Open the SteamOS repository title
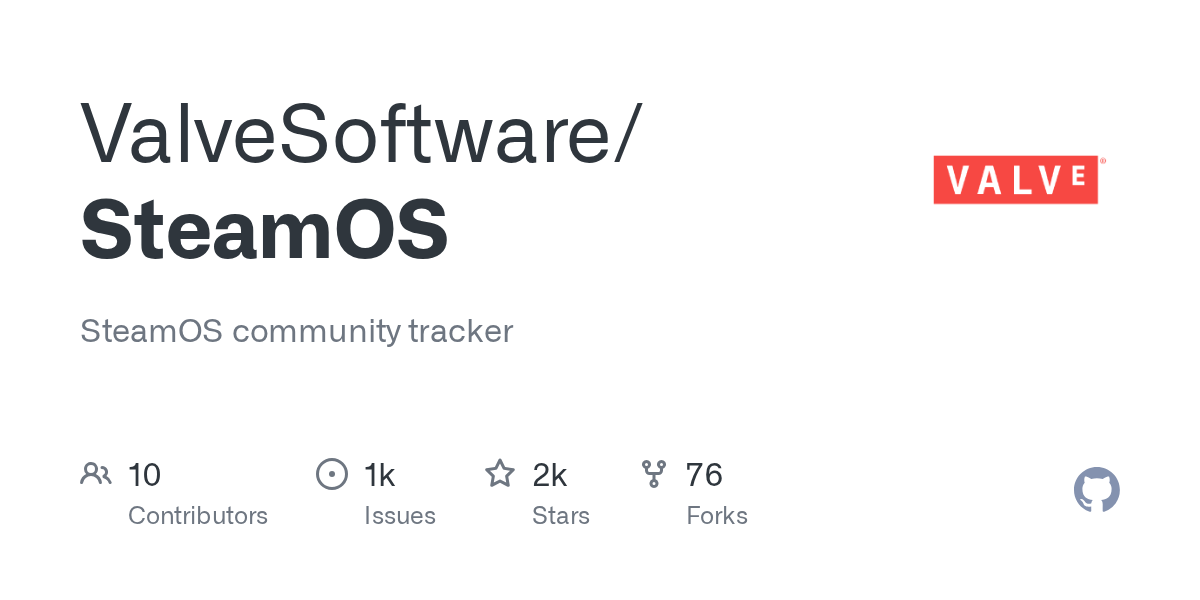This screenshot has width=1200, height=600. (264, 230)
